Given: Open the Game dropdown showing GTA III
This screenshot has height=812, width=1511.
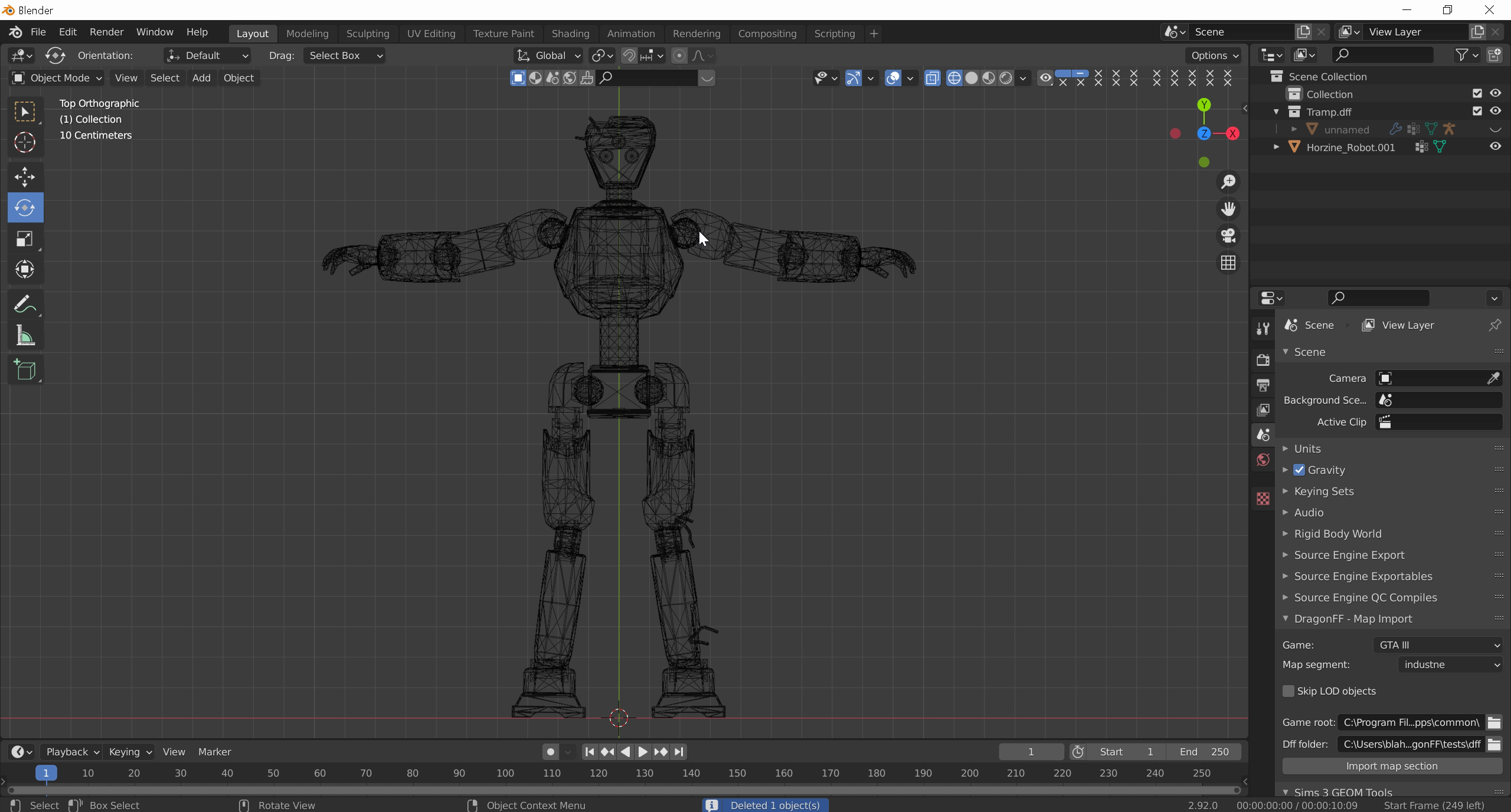Looking at the screenshot, I should pos(1438,645).
